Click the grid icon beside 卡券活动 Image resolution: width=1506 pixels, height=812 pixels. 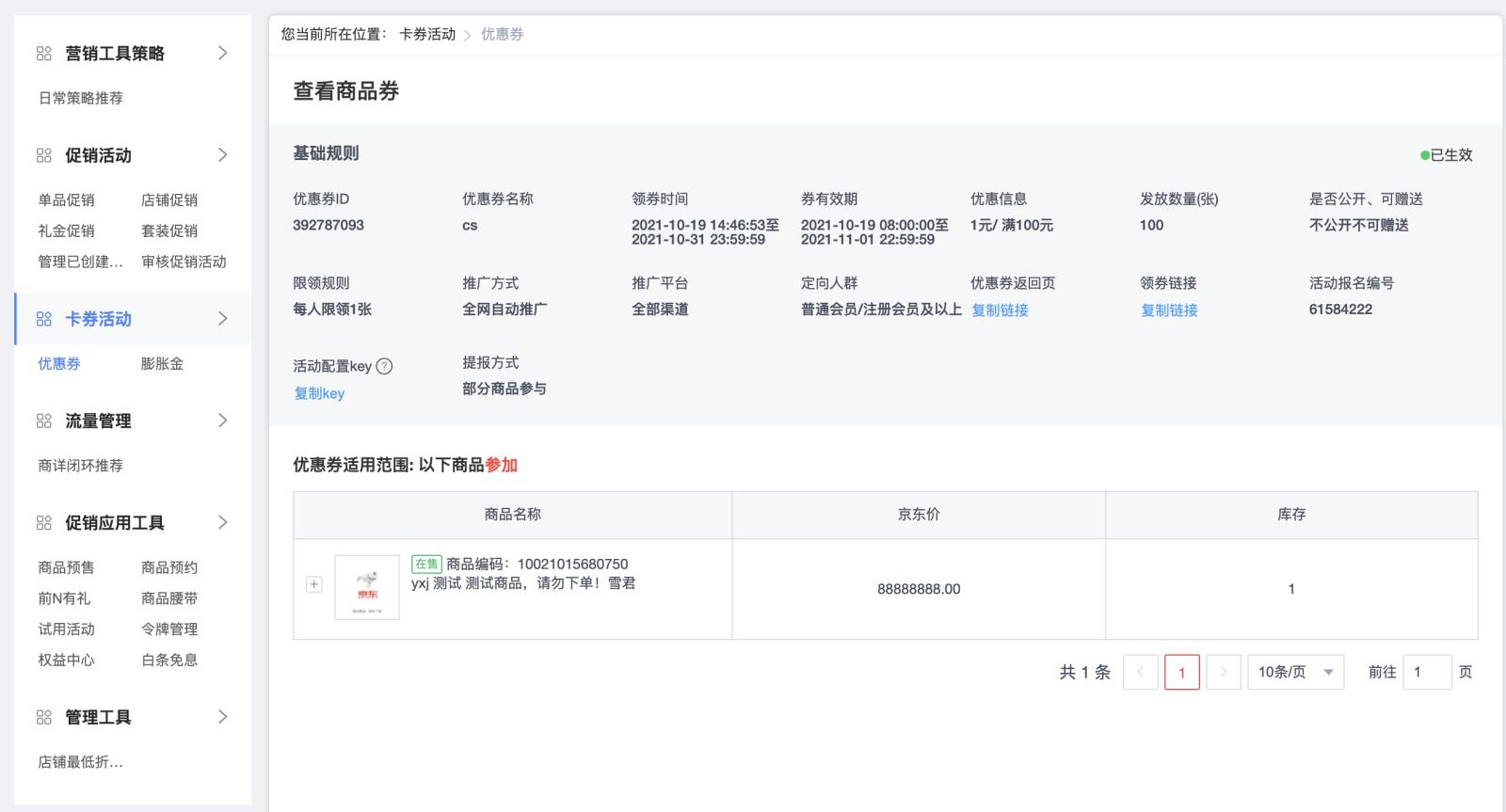pyautogui.click(x=44, y=319)
